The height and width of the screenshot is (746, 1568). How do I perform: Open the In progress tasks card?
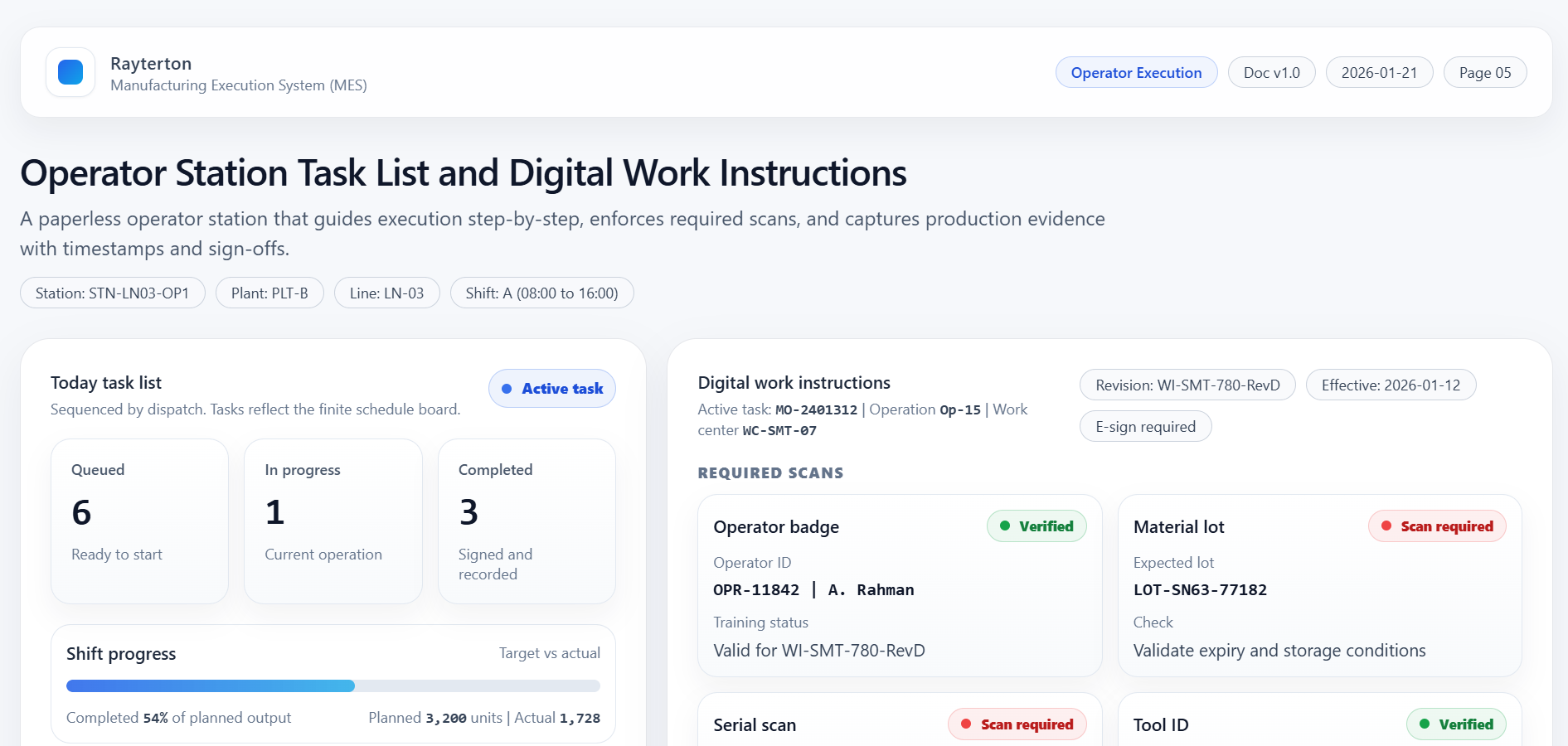333,521
